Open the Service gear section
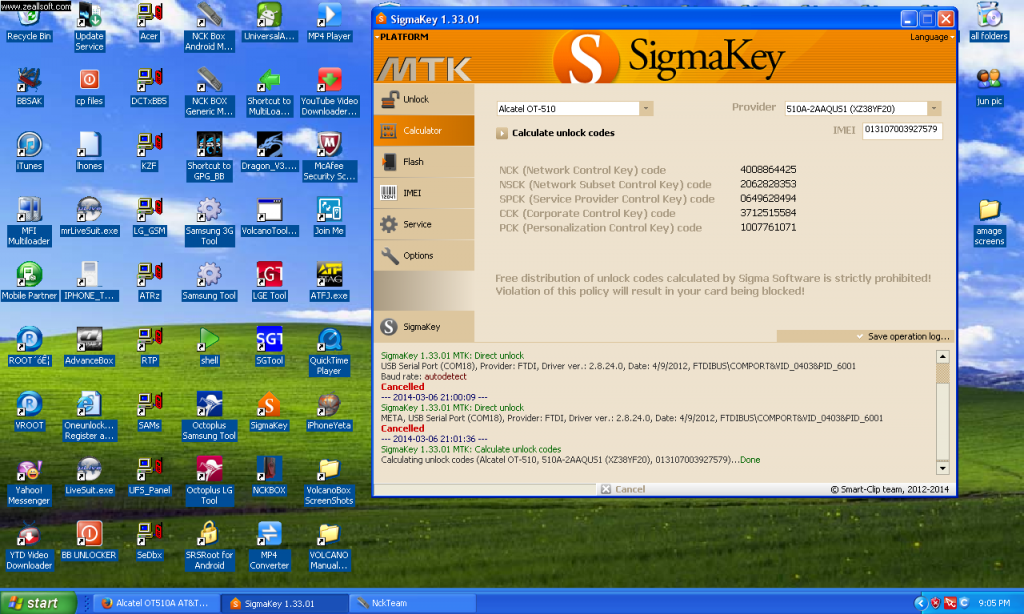 coord(416,225)
